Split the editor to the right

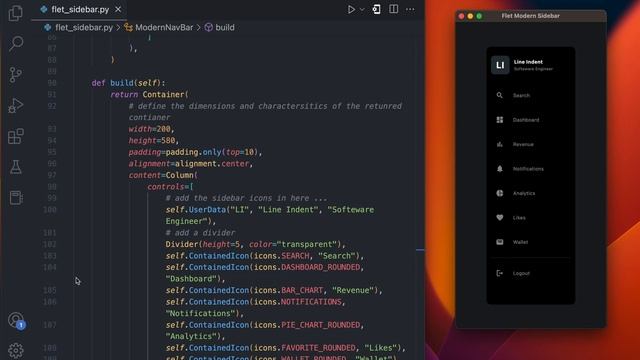point(393,9)
